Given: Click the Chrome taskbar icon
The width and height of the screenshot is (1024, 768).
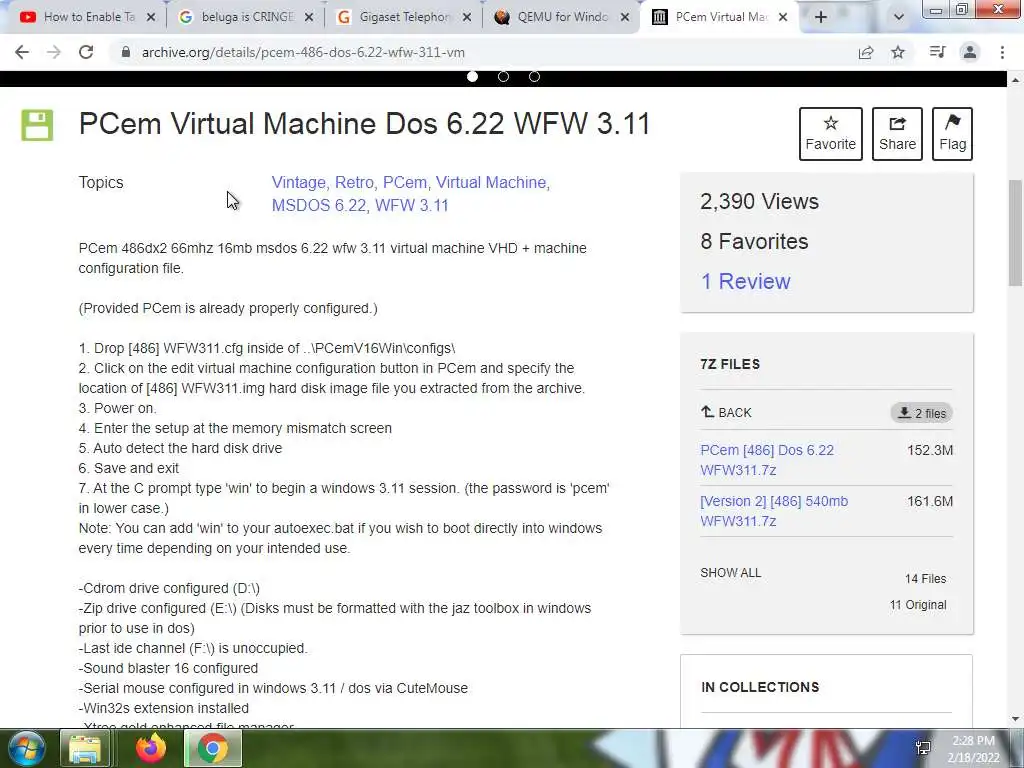Looking at the screenshot, I should coord(213,748).
